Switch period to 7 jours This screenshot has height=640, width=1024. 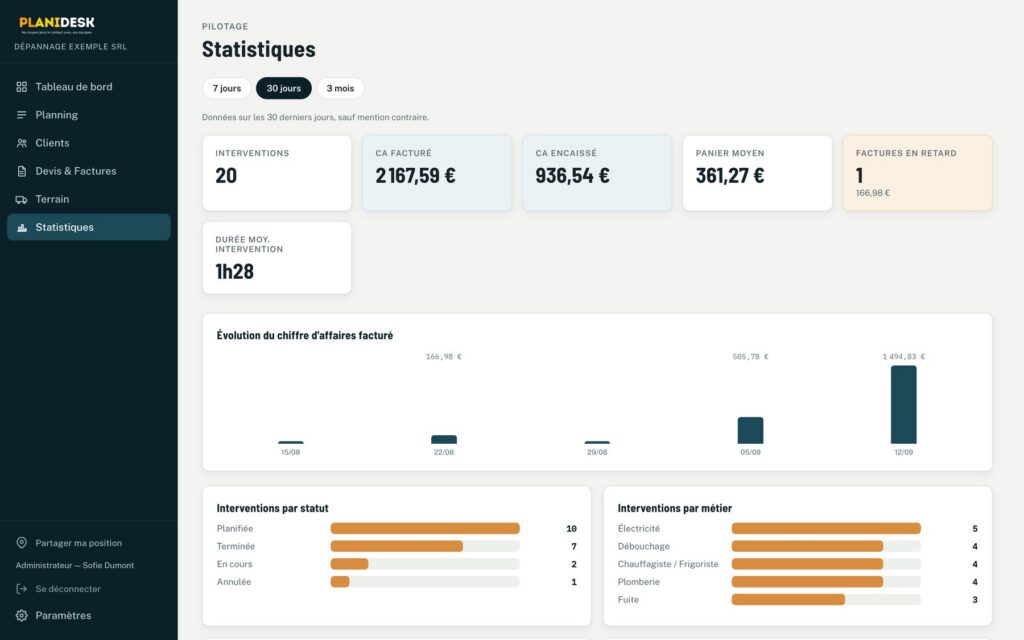227,88
